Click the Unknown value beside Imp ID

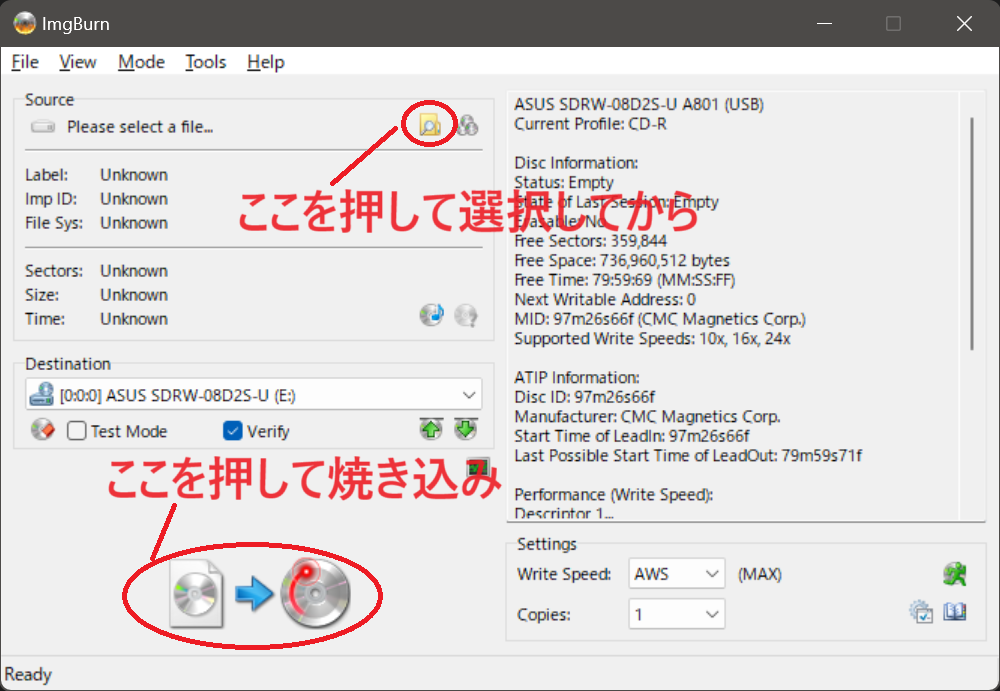pyautogui.click(x=134, y=199)
